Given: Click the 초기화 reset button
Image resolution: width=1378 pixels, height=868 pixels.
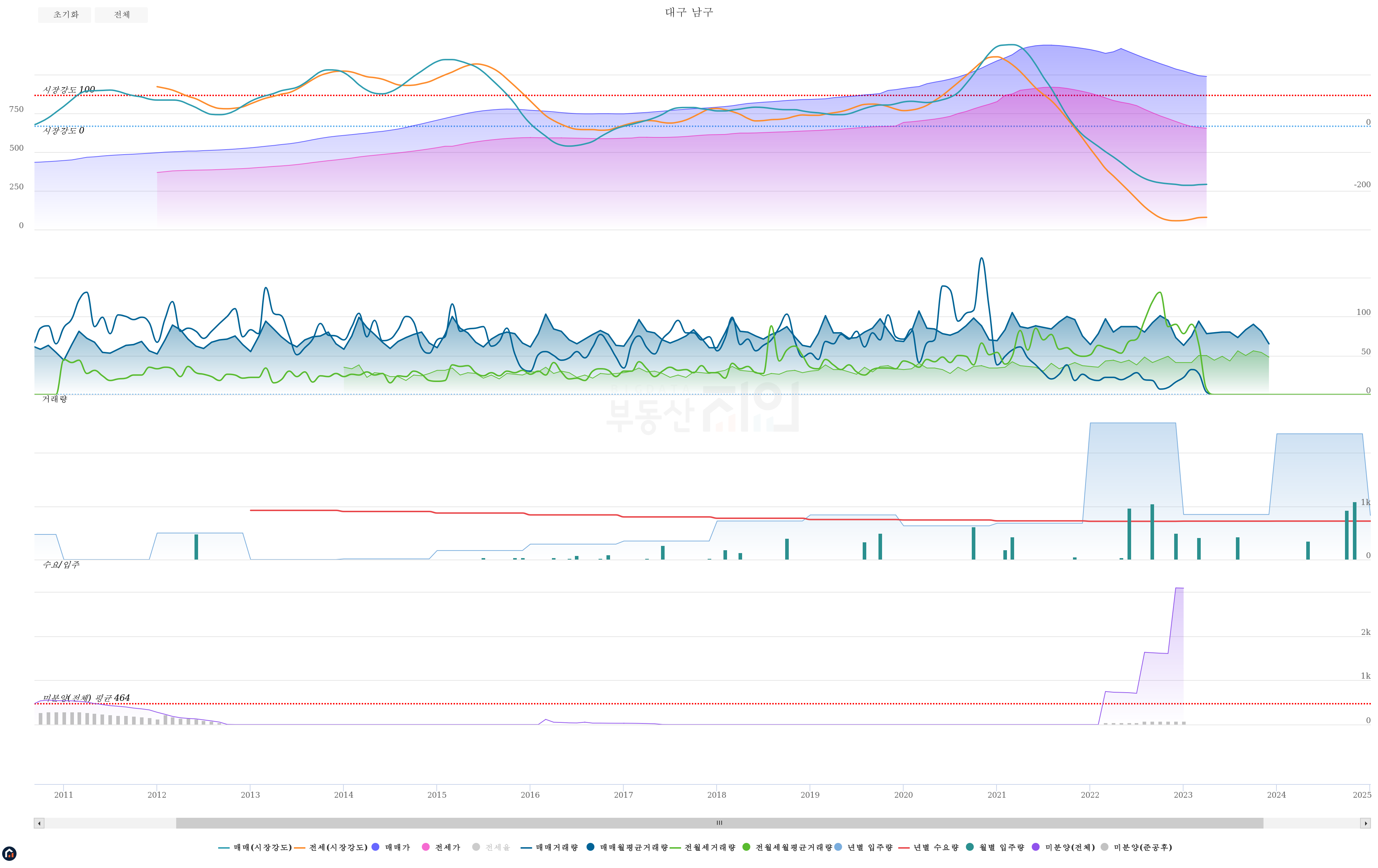Looking at the screenshot, I should [x=65, y=15].
